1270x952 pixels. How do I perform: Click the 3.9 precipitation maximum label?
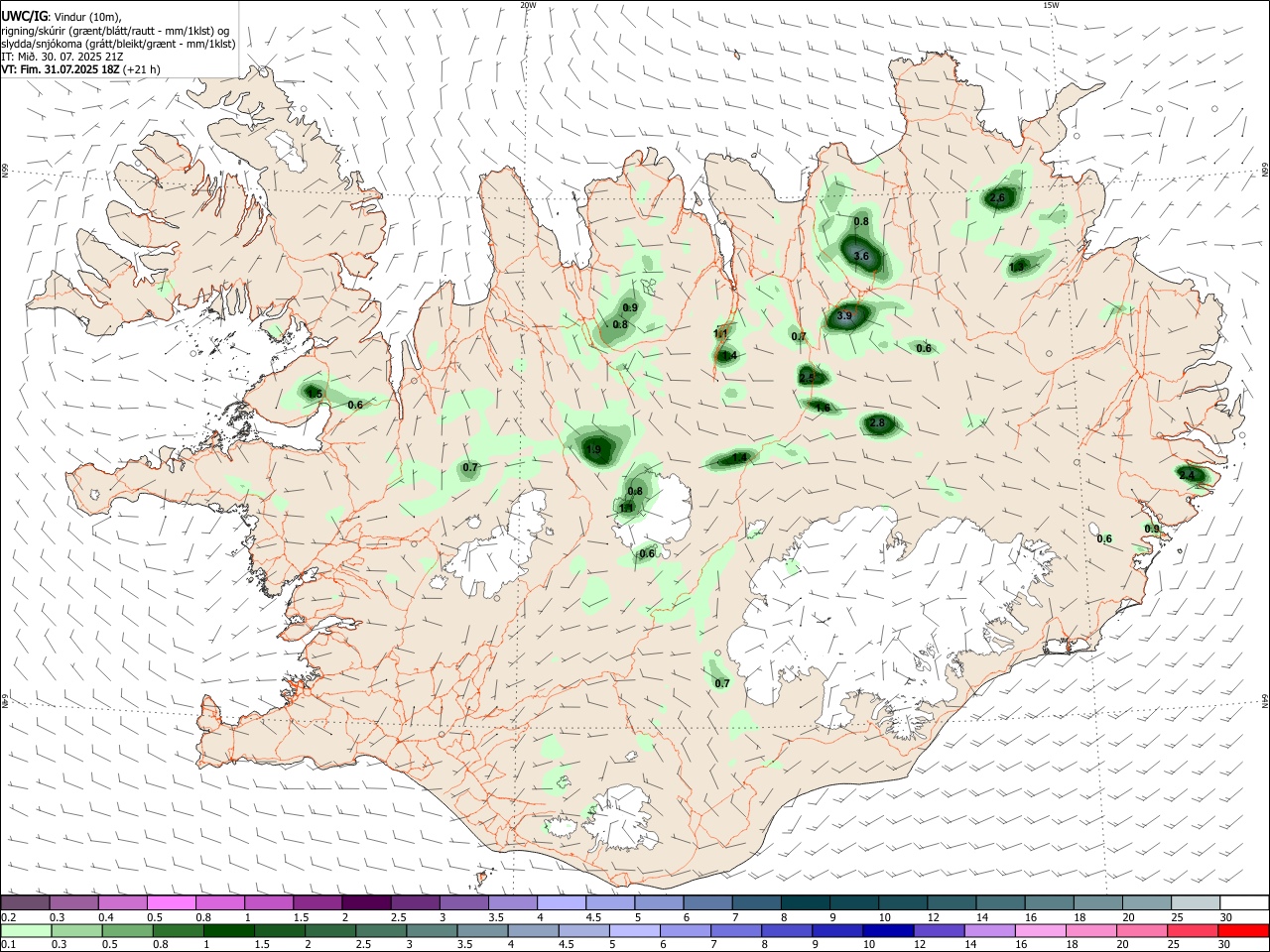pos(844,316)
